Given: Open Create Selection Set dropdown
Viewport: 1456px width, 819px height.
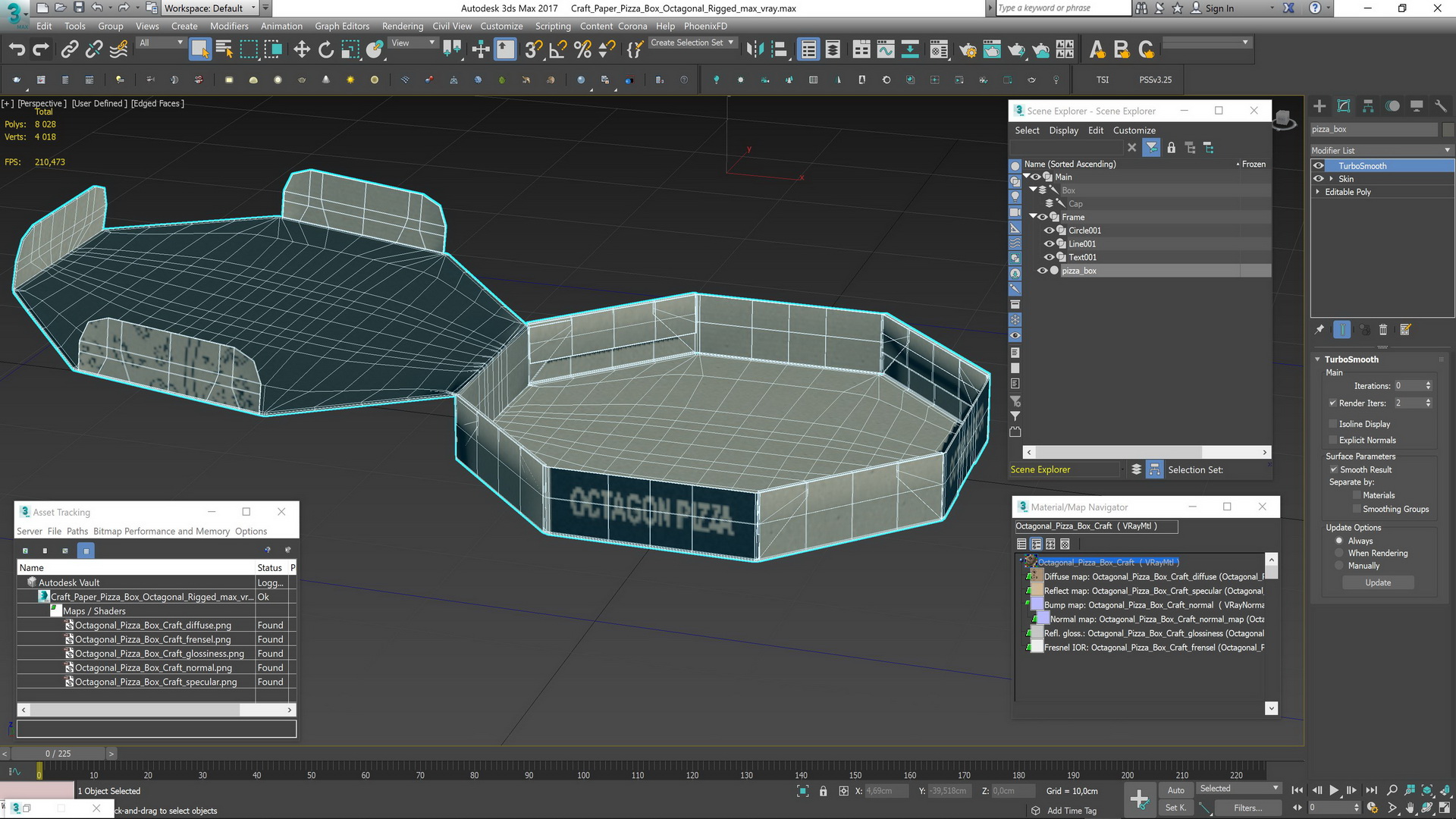Looking at the screenshot, I should (x=692, y=43).
